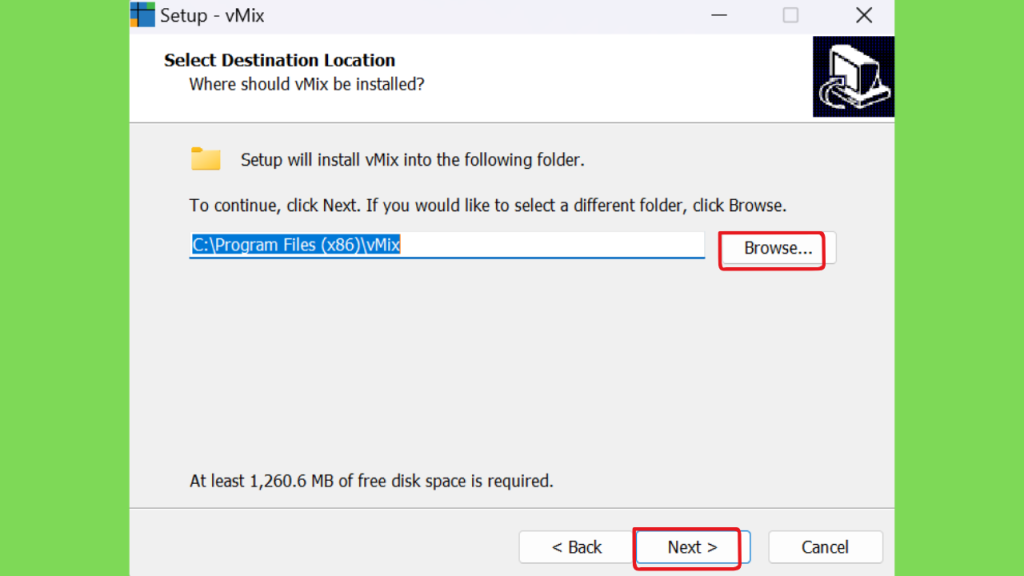Screen dimensions: 1024x576
Task: Minimize the vMix Setup window
Action: point(719,15)
